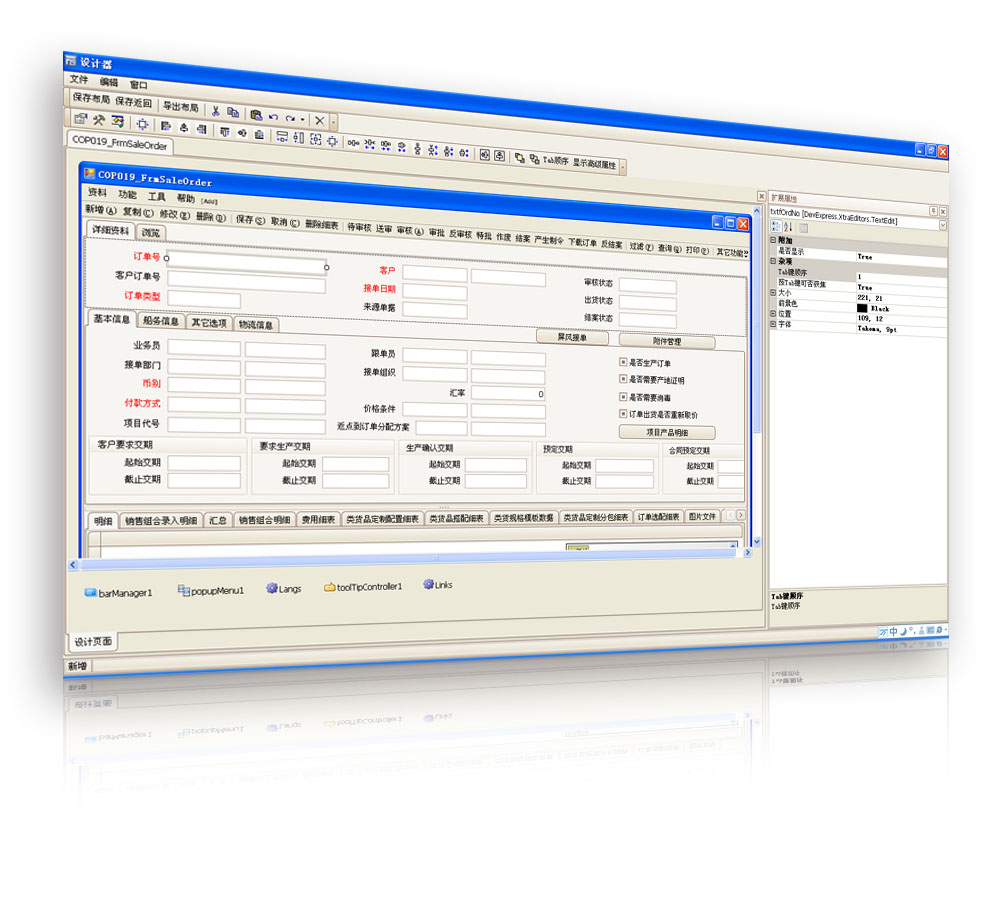Click the Cut scissors icon in toolbar
This screenshot has height=916, width=1000.
[x=215, y=112]
